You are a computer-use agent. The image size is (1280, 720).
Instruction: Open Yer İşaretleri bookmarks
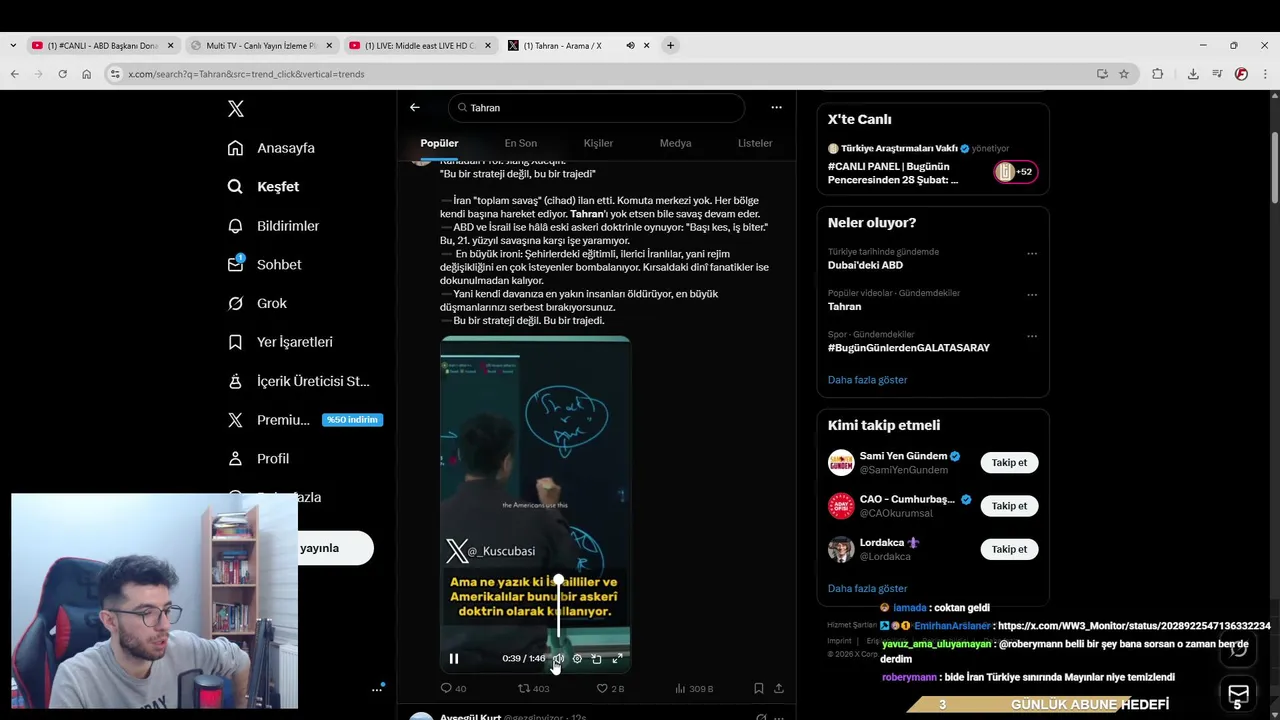coord(280,342)
